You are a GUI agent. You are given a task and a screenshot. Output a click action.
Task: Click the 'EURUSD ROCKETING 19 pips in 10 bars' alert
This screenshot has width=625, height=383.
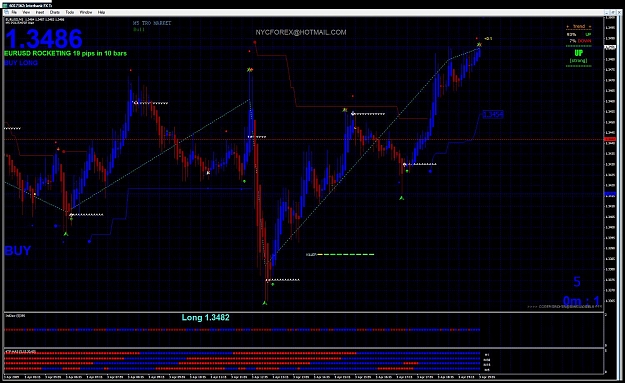click(x=65, y=53)
